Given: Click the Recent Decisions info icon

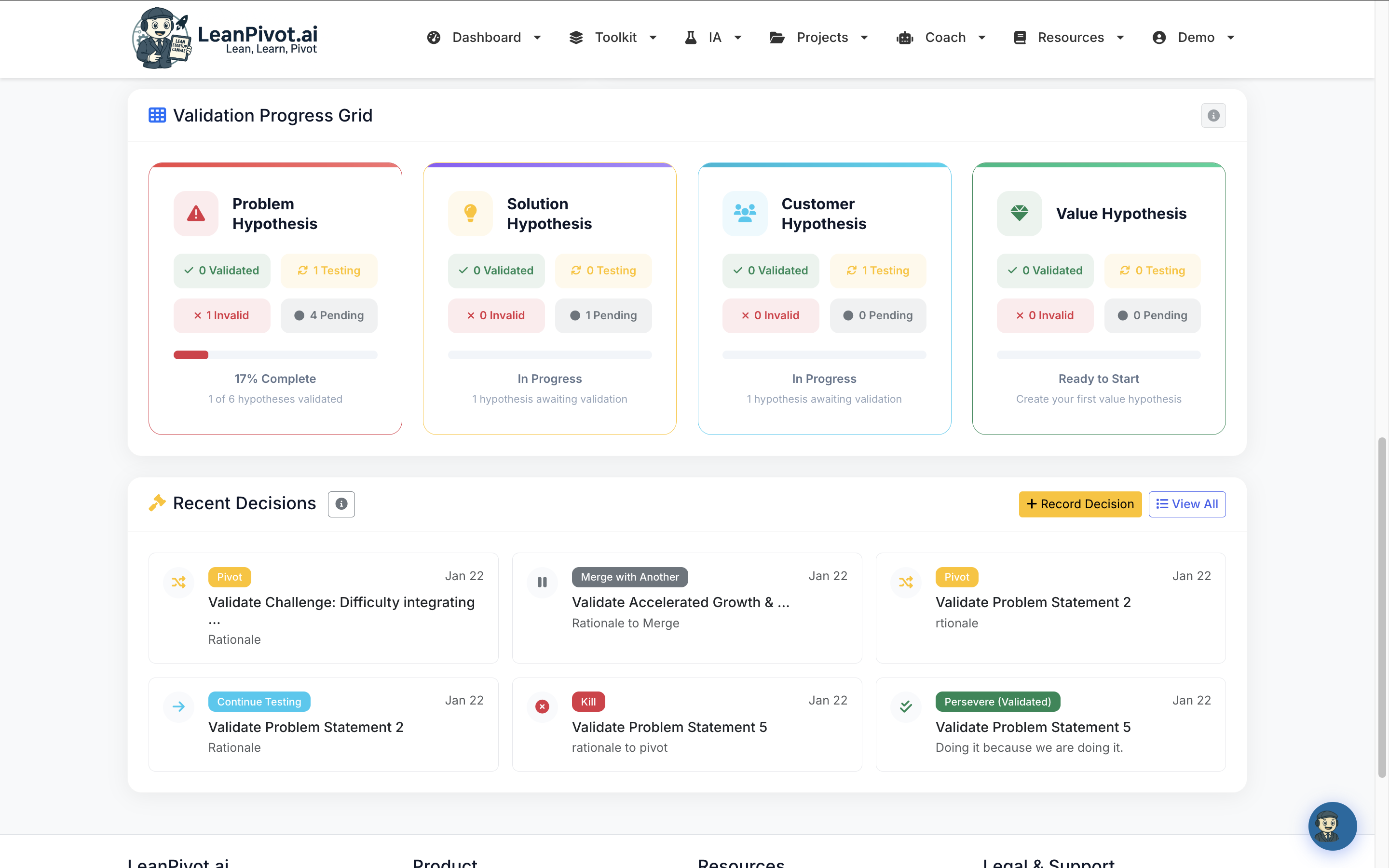Looking at the screenshot, I should pos(341,504).
